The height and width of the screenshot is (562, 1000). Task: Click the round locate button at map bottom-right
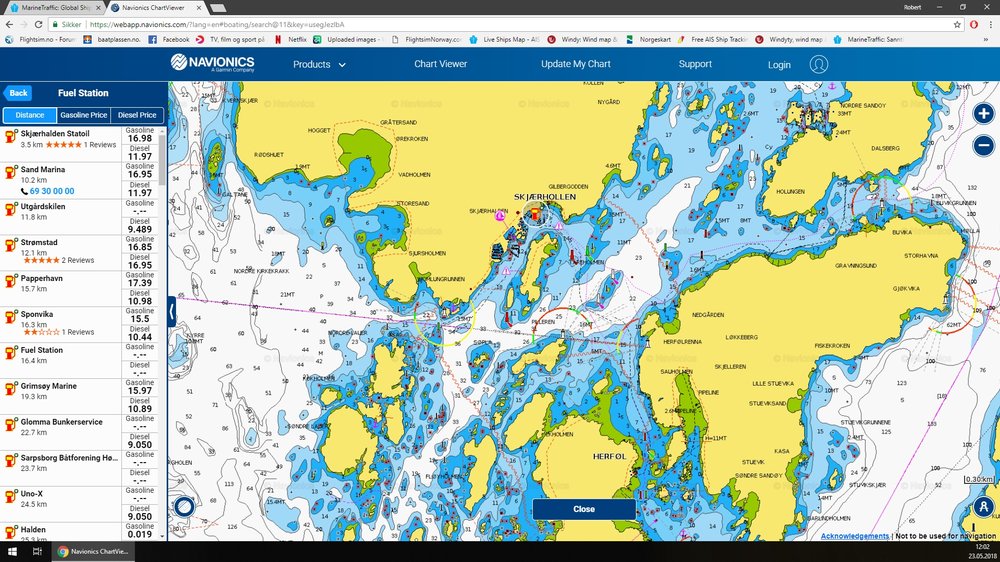coord(983,507)
